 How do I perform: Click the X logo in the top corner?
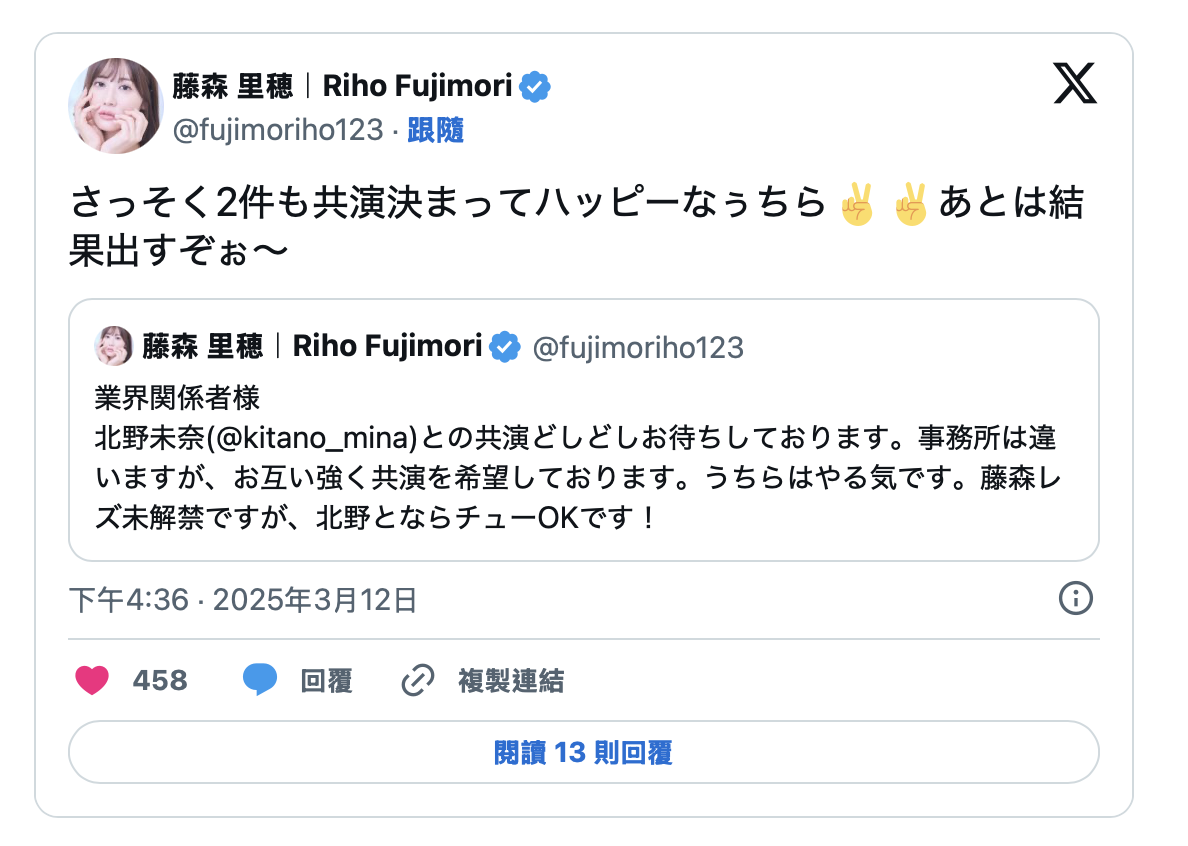click(x=1075, y=83)
